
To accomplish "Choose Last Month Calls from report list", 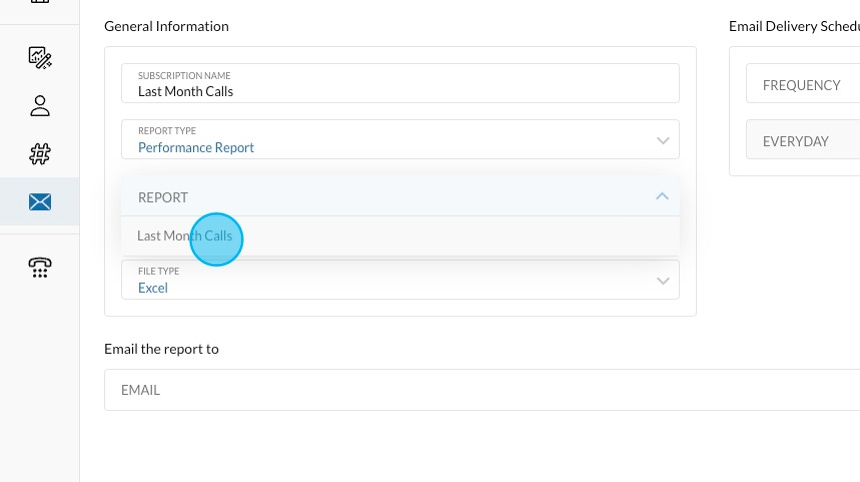I will 185,237.
